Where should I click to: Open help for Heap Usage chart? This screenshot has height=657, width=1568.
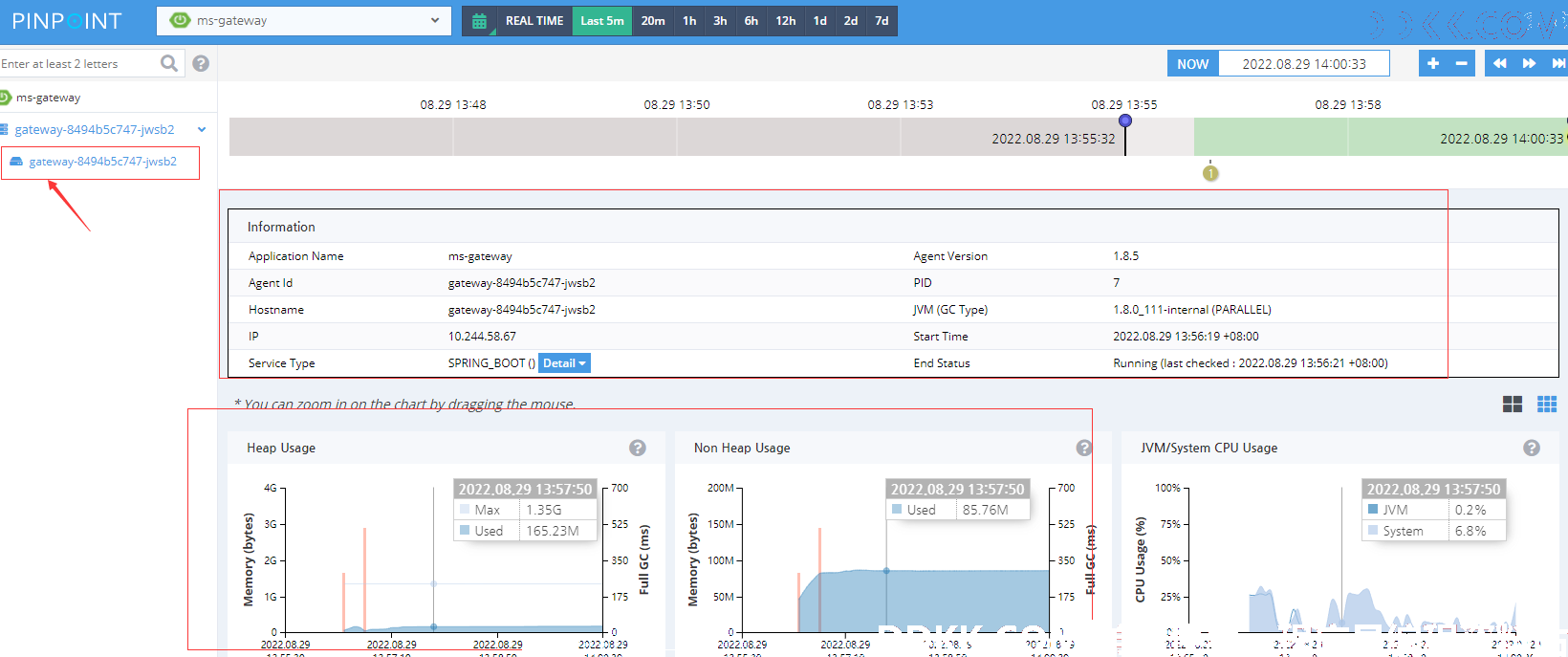click(638, 448)
